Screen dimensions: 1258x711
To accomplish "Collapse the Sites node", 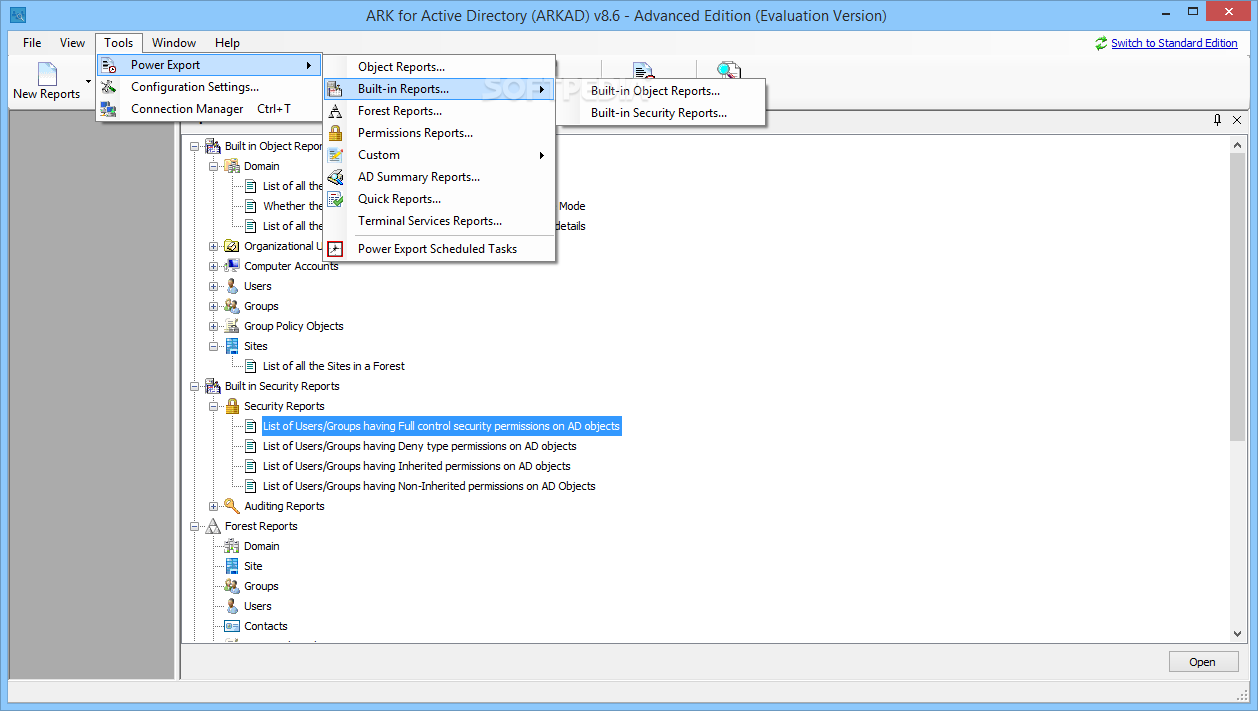I will 214,346.
